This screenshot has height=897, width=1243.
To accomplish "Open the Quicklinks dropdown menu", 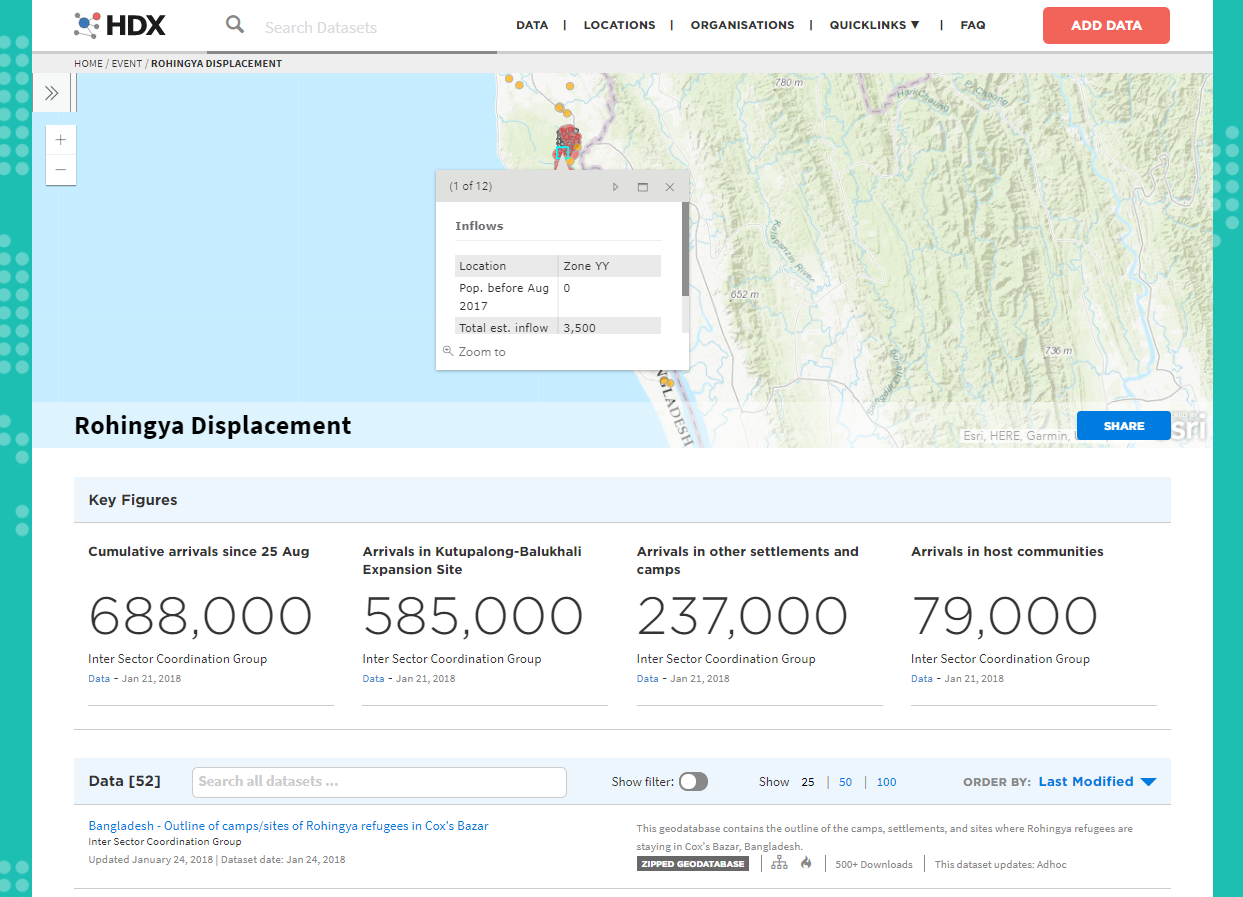I will click(x=874, y=25).
